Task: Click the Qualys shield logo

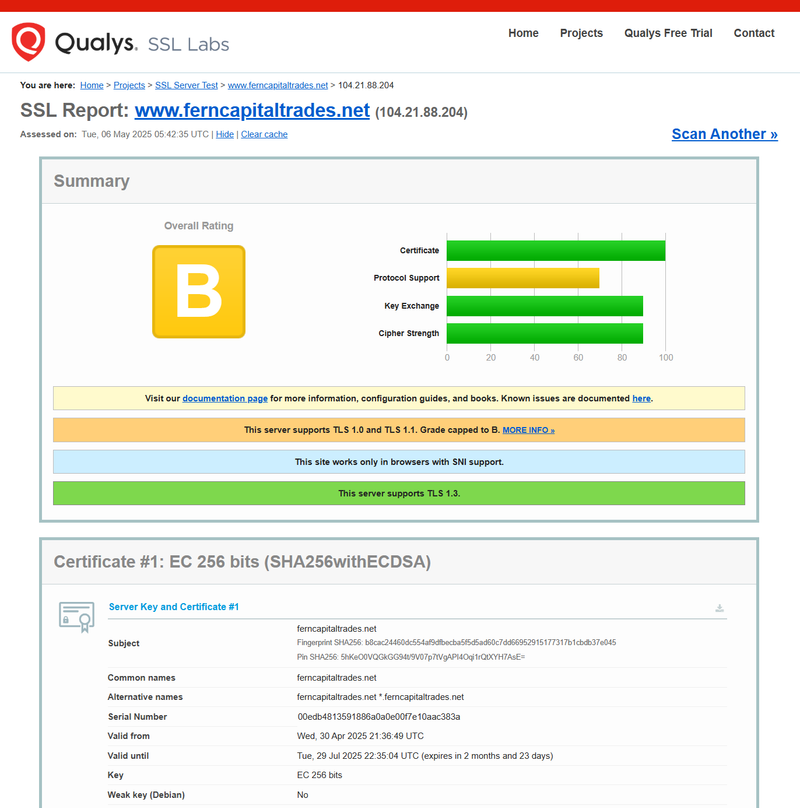Action: click(28, 42)
